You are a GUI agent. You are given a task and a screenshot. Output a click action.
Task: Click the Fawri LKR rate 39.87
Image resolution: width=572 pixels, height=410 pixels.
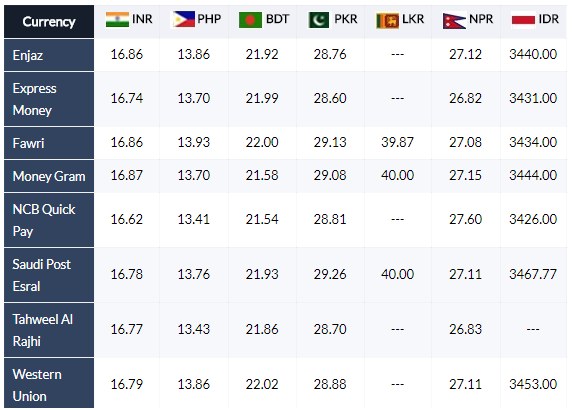click(397, 142)
